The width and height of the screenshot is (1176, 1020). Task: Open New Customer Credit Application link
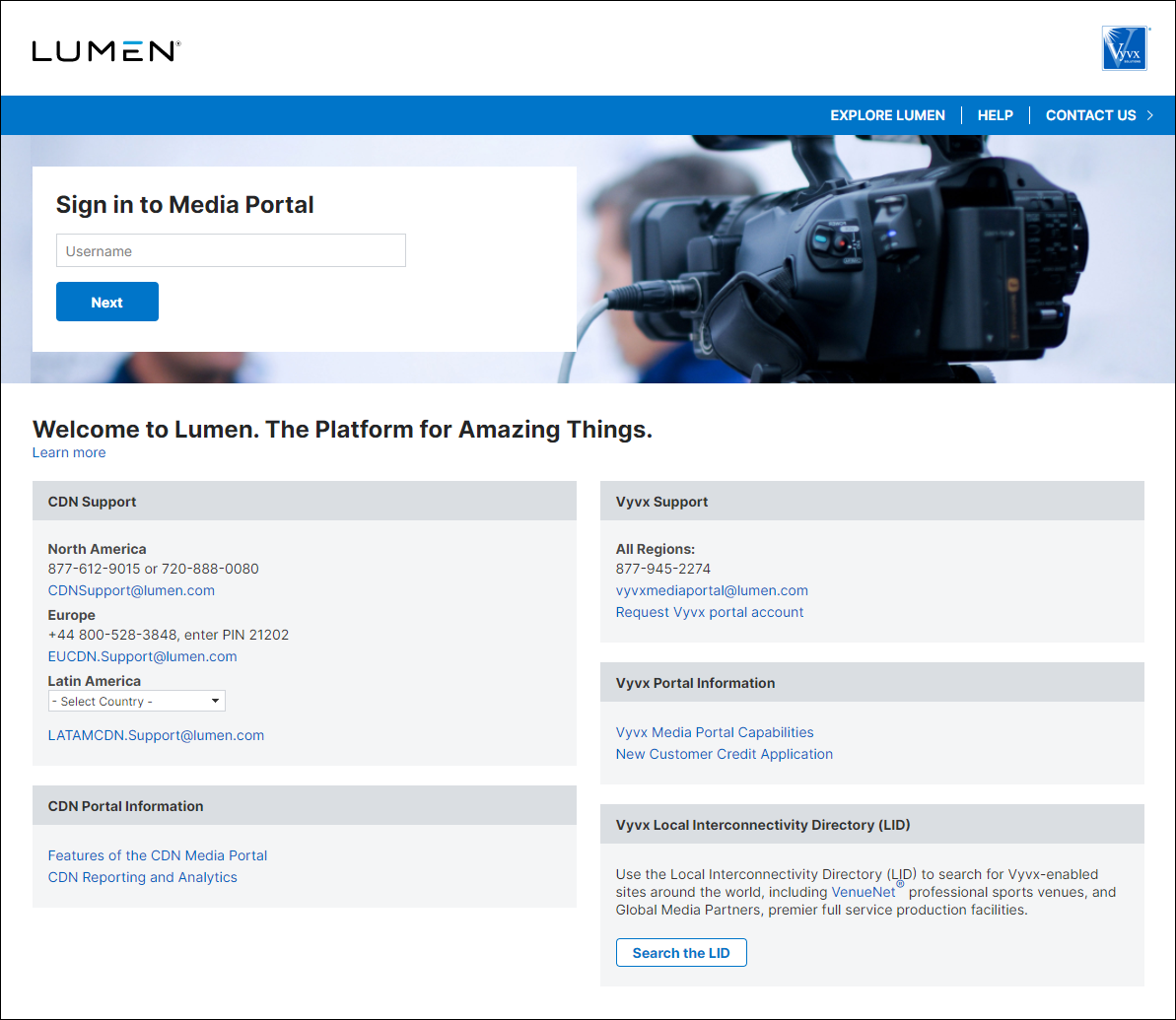(725, 754)
